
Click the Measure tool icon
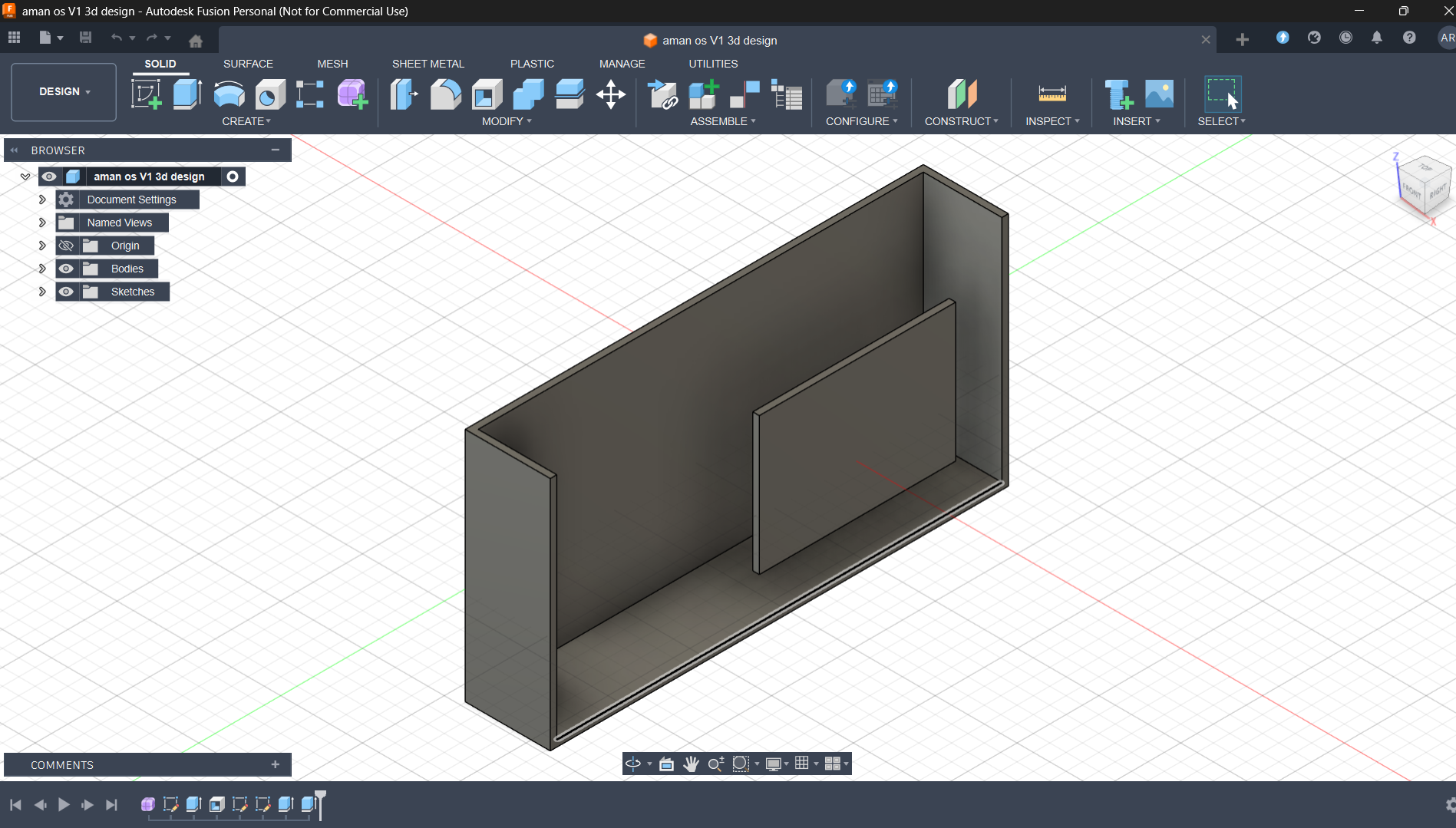point(1052,94)
